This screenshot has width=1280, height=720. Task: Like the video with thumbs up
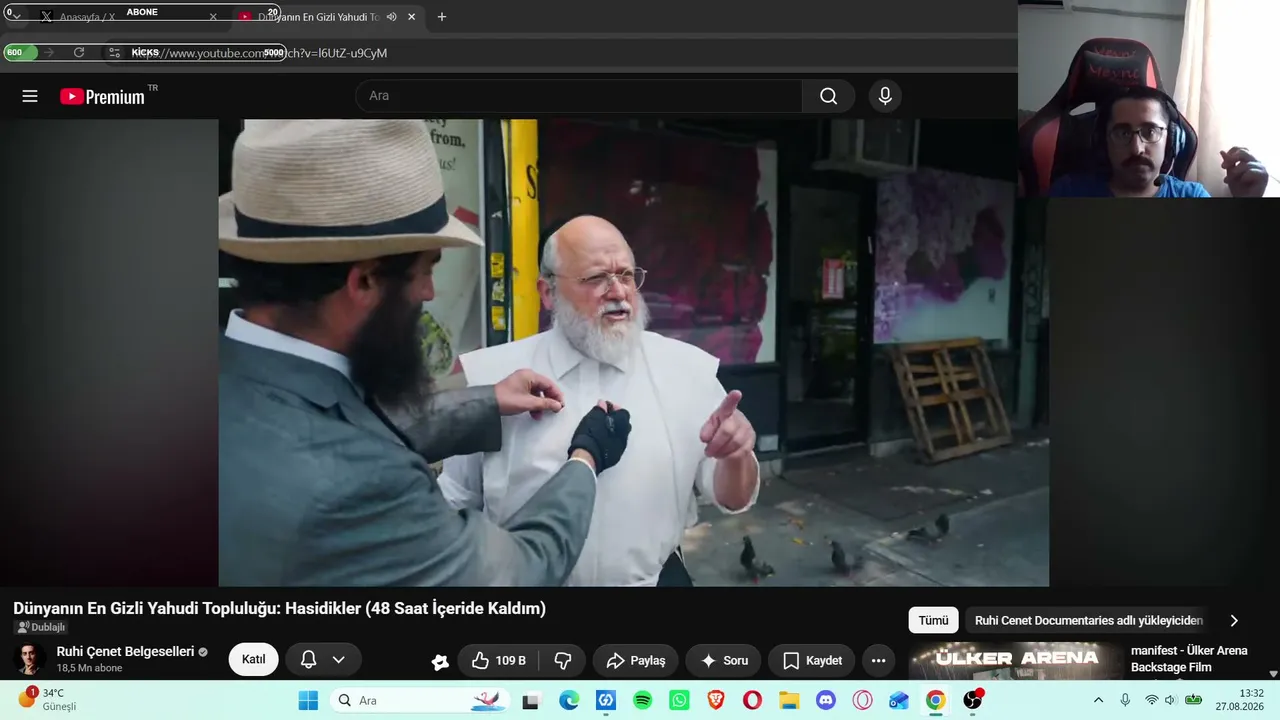[x=499, y=660]
